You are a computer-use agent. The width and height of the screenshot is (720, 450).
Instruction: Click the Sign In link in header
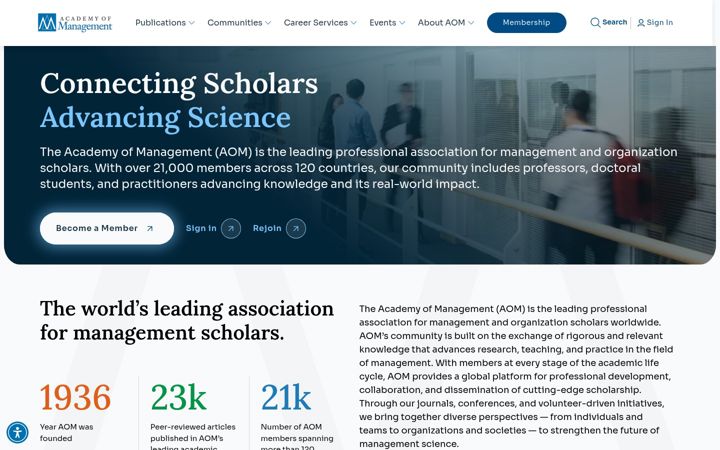click(659, 22)
